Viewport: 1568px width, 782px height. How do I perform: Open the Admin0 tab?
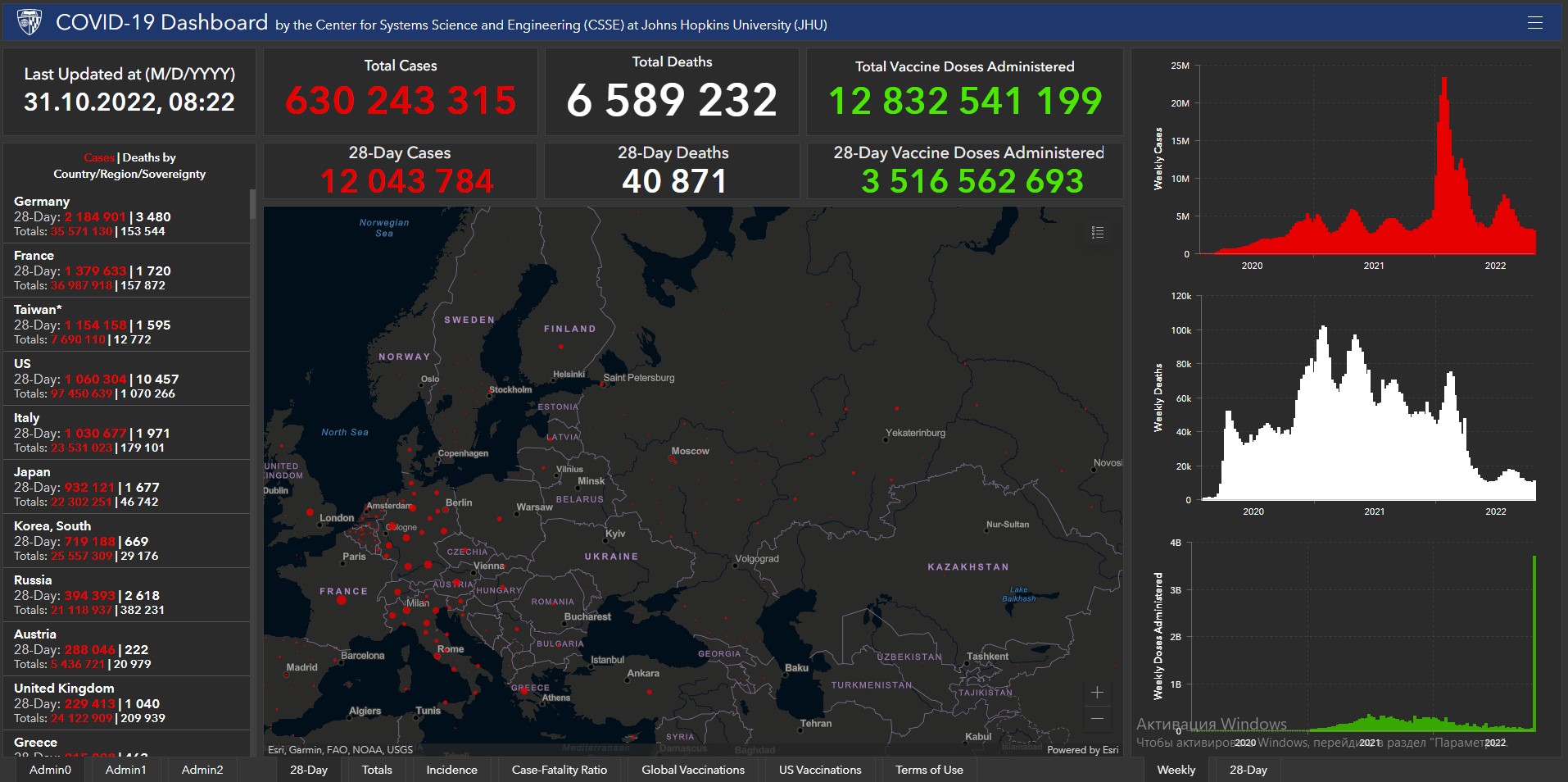point(50,770)
